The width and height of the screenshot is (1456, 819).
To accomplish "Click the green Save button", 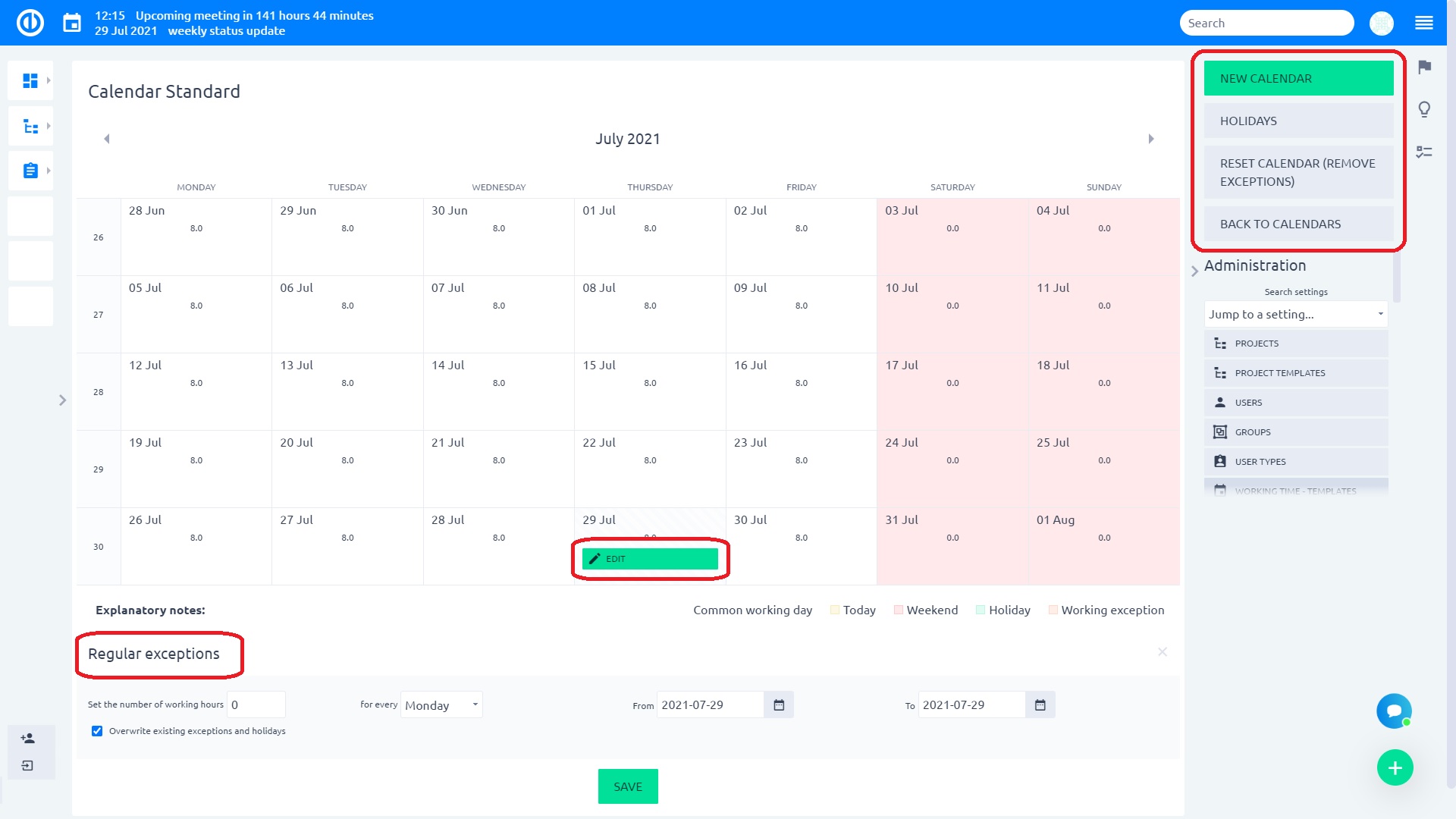I will (x=627, y=786).
